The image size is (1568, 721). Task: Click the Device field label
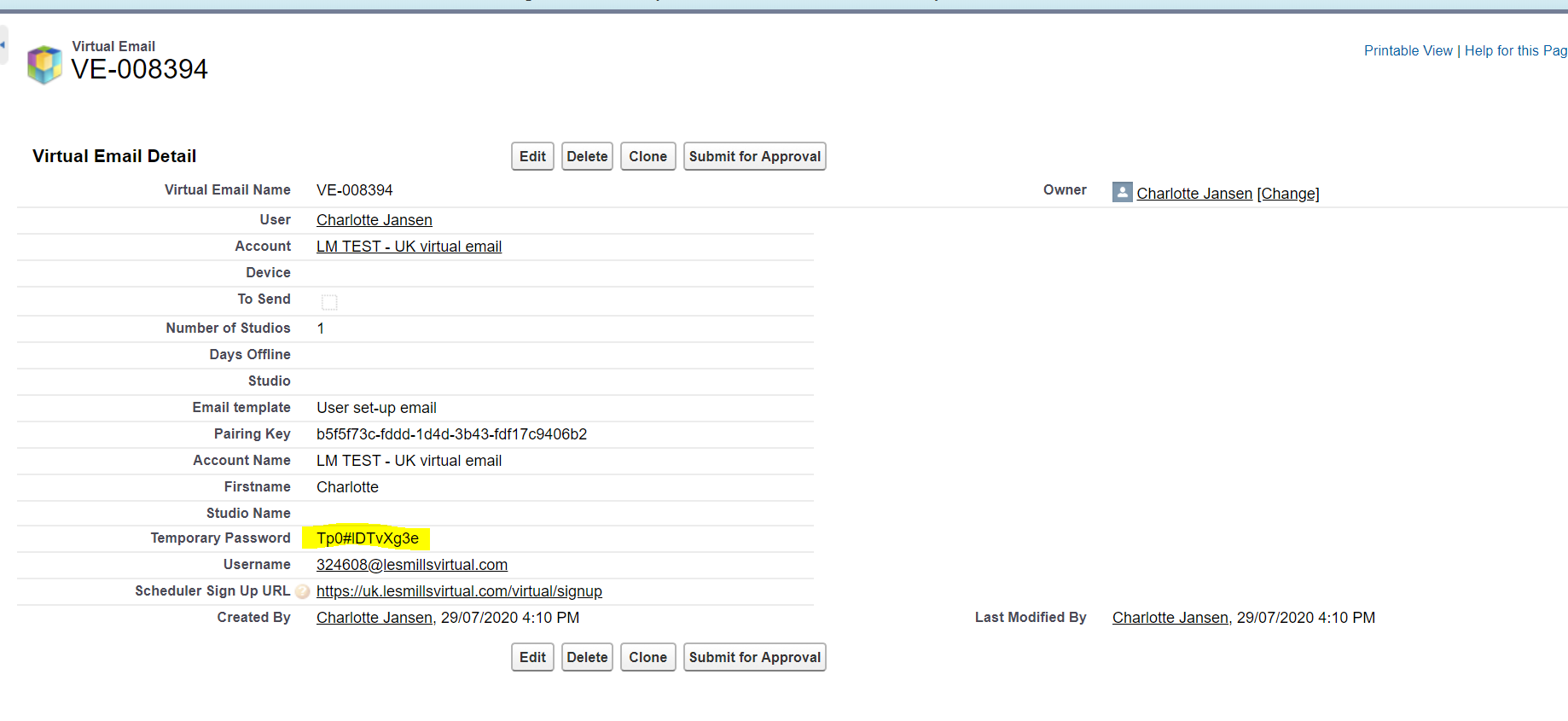(268, 272)
